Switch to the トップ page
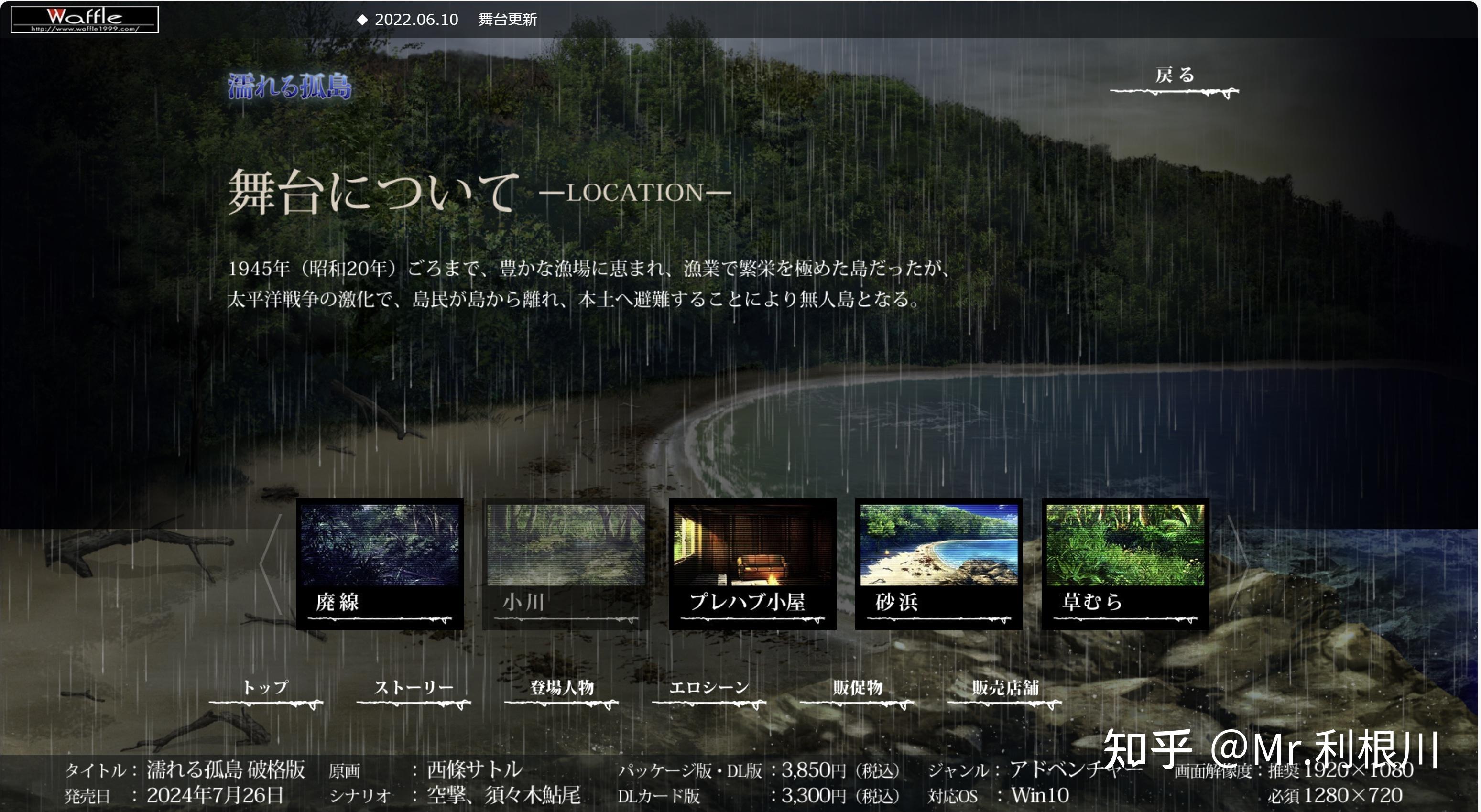The width and height of the screenshot is (1481, 812). 266,688
